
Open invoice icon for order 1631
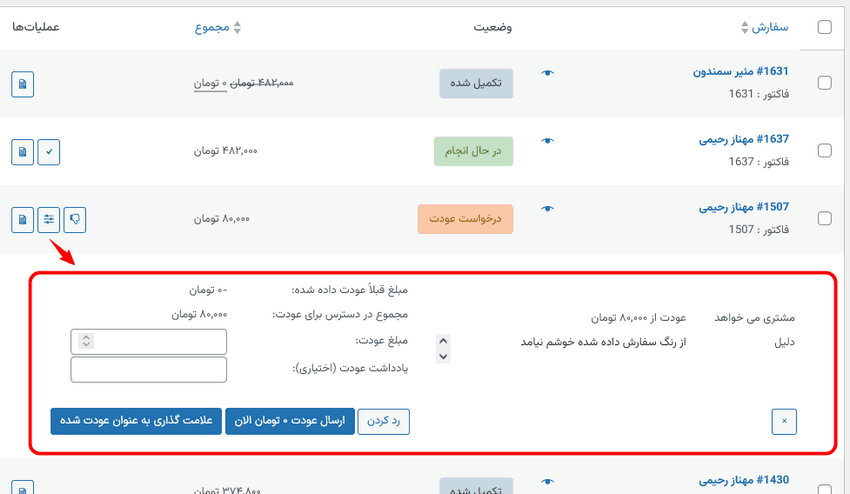tap(22, 84)
